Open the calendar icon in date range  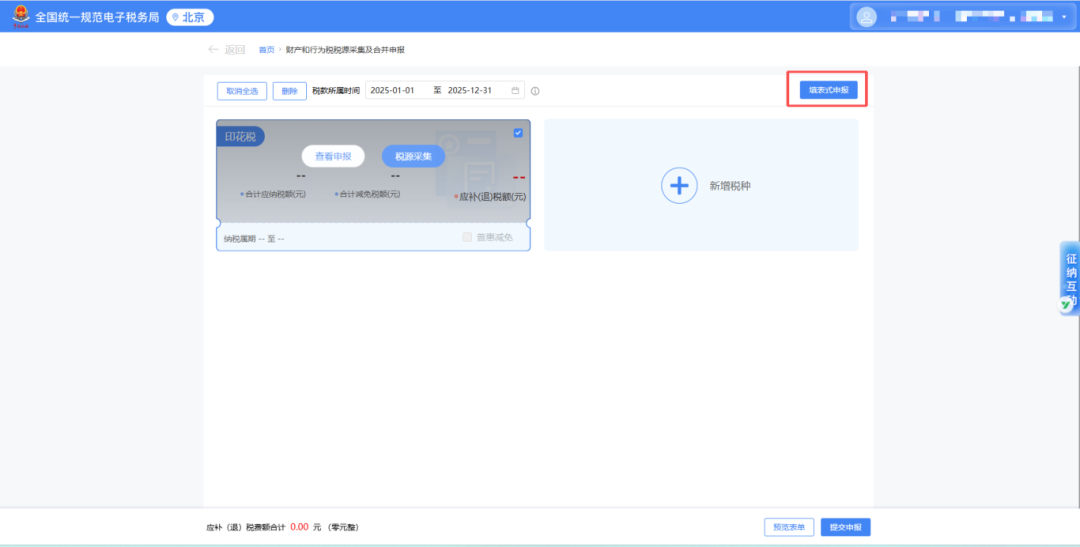516,91
